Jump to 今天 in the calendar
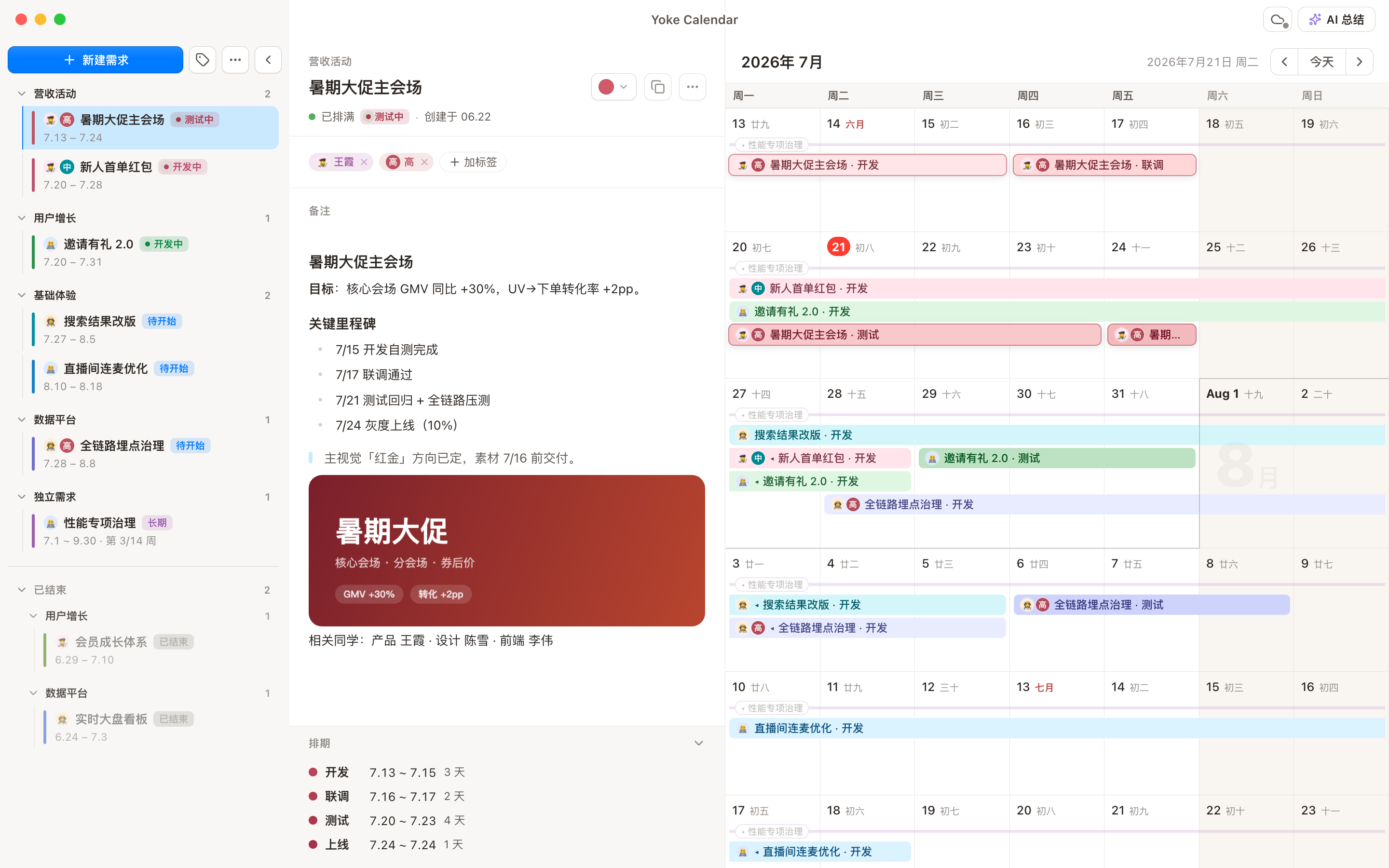 coord(1322,62)
